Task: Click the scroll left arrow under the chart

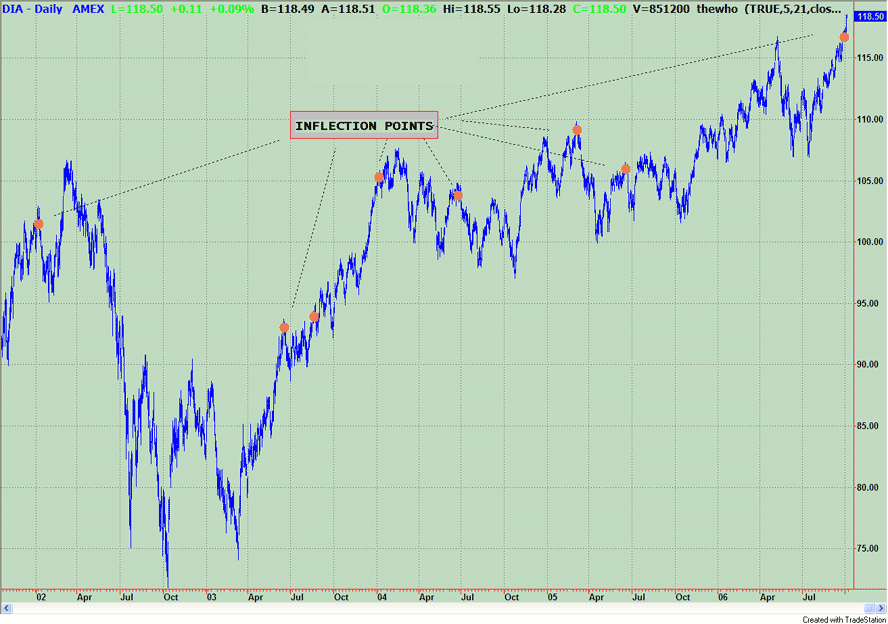Action: (7, 608)
